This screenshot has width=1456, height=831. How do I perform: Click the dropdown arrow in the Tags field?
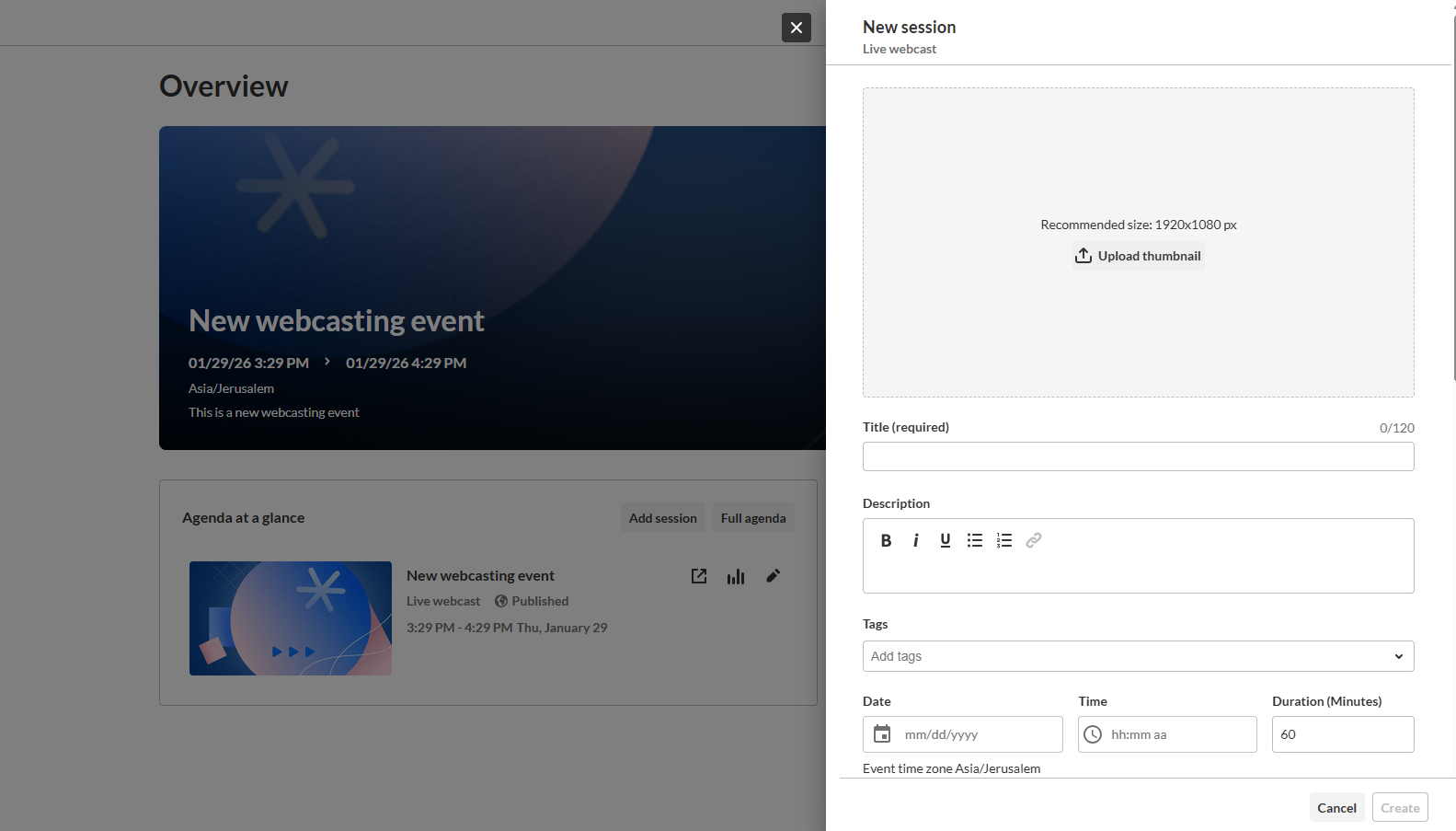pos(1398,656)
